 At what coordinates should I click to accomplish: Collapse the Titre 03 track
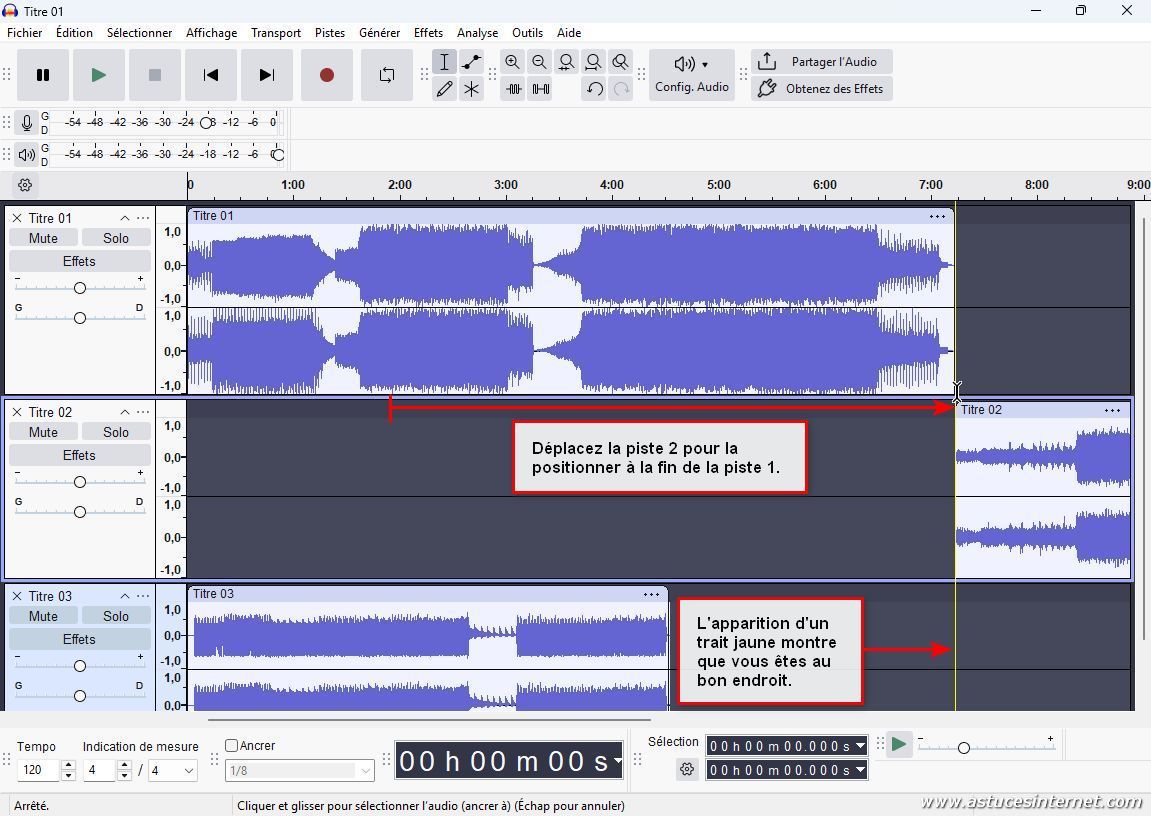[x=124, y=596]
